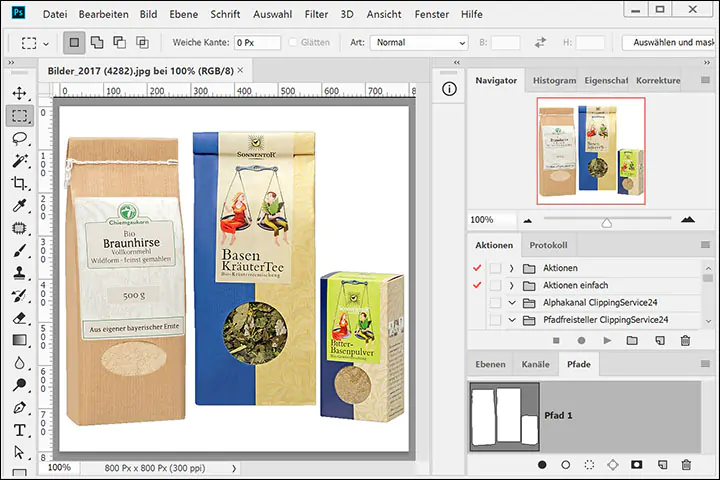Viewport: 720px width, 480px height.
Task: Collapse the Pfadfreisteller ClippingService24 set
Action: coord(512,320)
